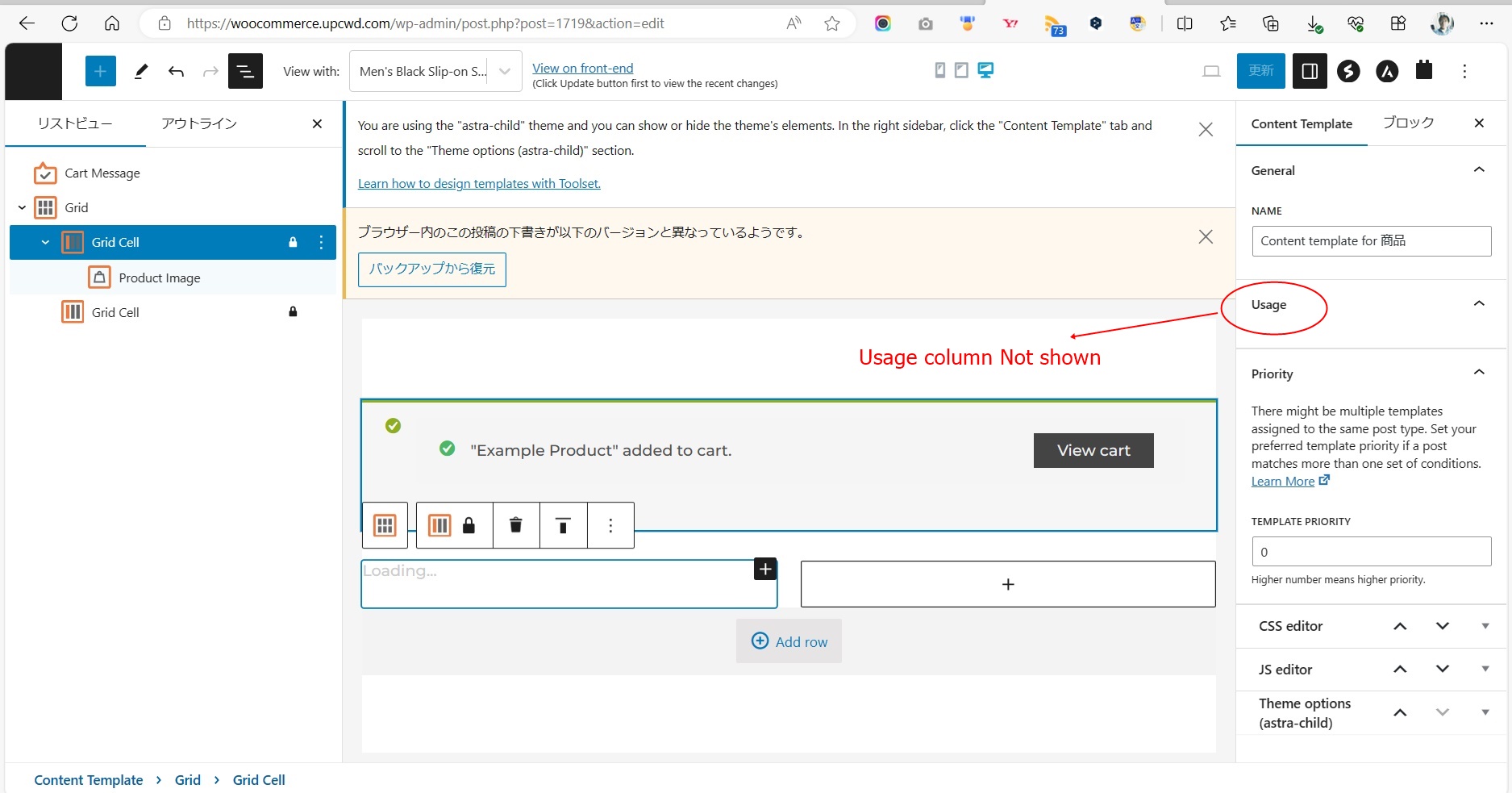
Task: Select Cart Message in the list view
Action: pyautogui.click(x=102, y=173)
